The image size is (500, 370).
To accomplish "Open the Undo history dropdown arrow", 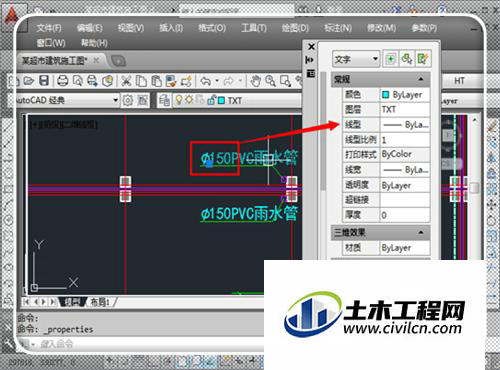I will click(217, 81).
